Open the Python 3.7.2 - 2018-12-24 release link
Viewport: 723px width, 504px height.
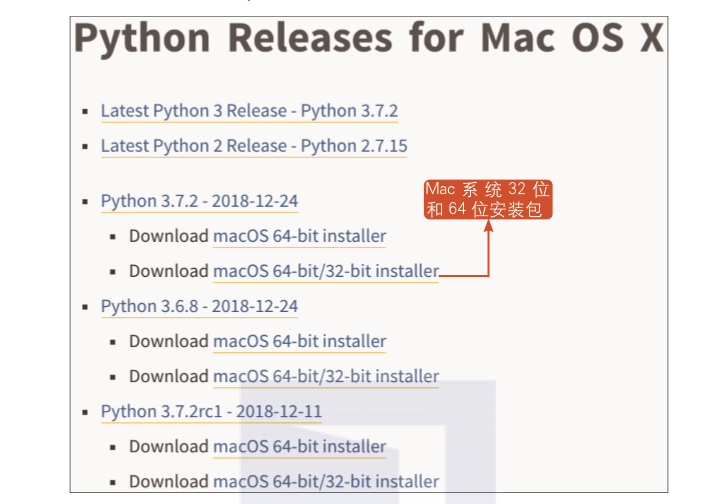coord(199,201)
